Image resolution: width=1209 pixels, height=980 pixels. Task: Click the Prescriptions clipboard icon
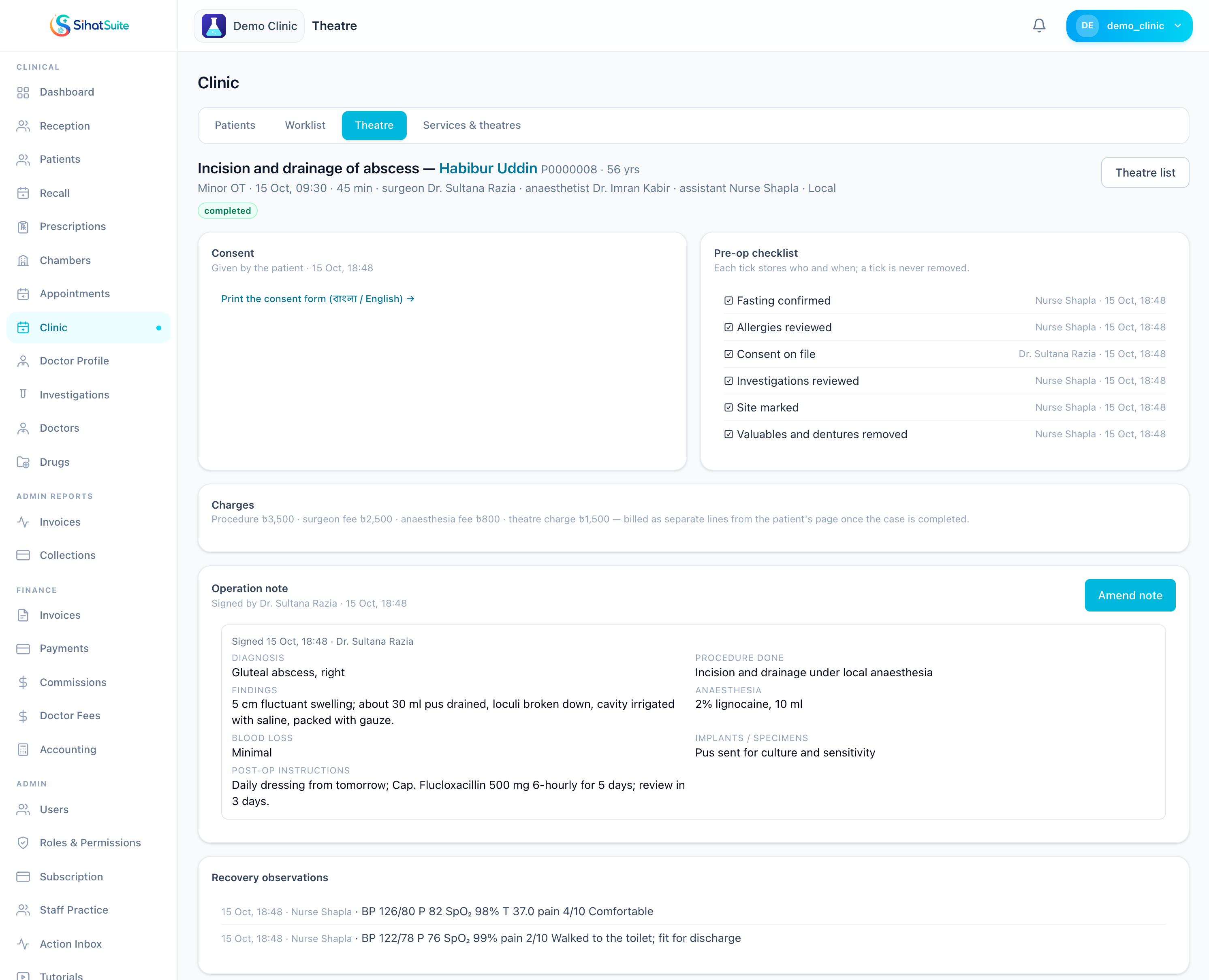pos(23,227)
